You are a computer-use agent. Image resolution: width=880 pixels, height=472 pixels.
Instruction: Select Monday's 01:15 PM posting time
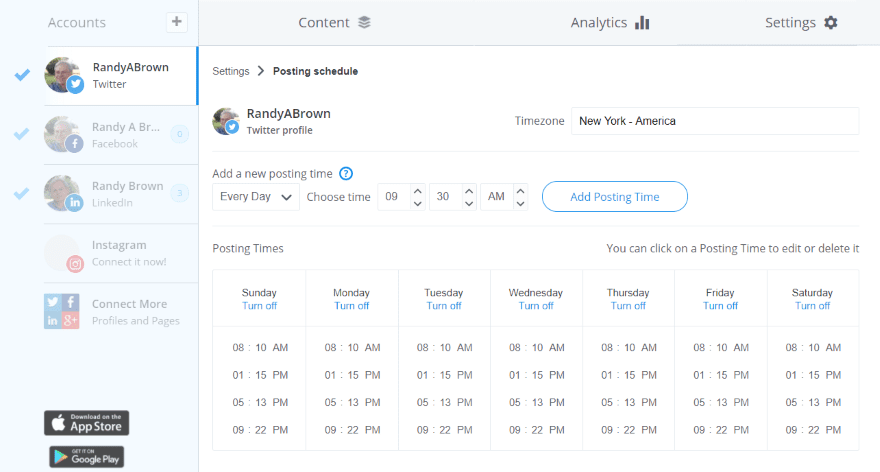(352, 375)
